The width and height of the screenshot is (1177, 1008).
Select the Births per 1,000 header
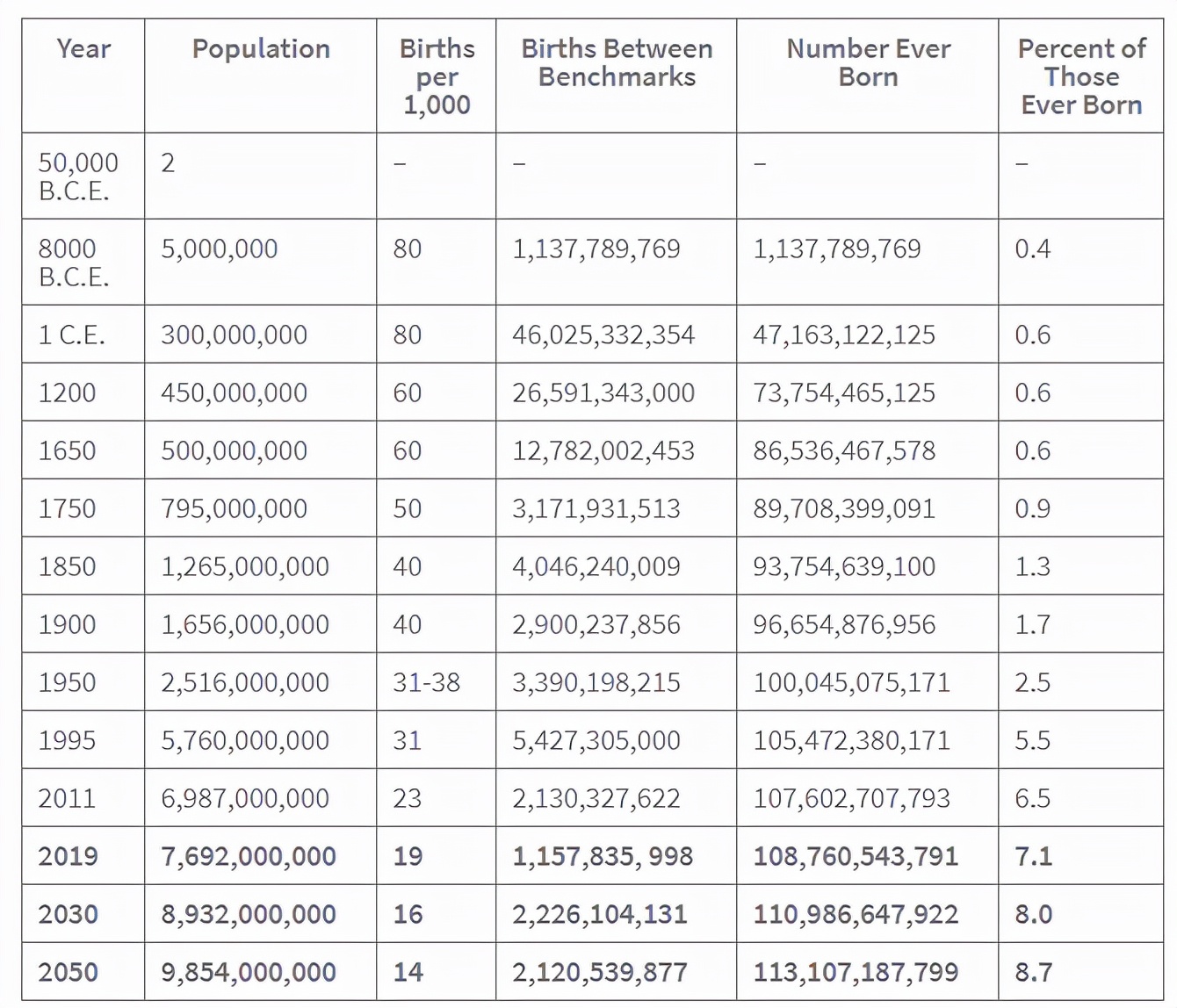pyautogui.click(x=437, y=76)
